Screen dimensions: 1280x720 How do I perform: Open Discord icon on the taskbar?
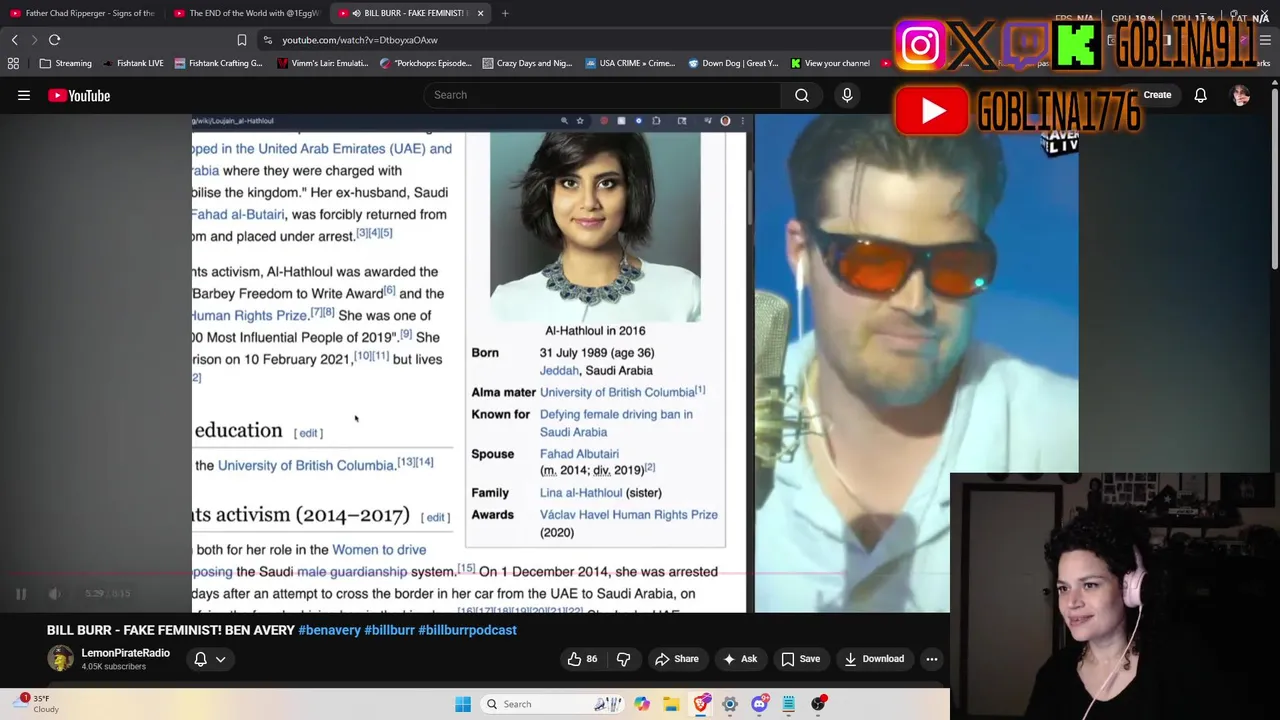(x=760, y=704)
